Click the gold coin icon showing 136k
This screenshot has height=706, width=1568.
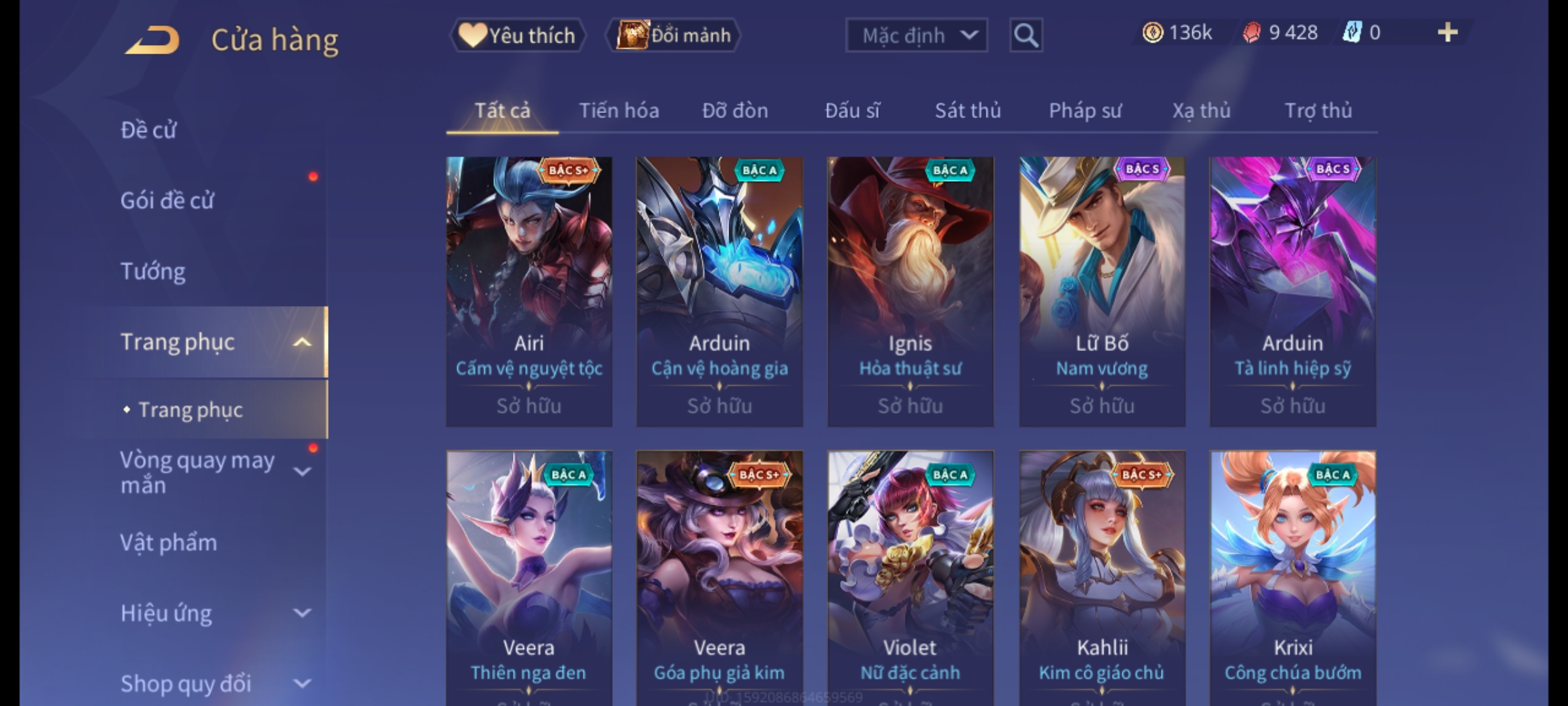point(1152,33)
